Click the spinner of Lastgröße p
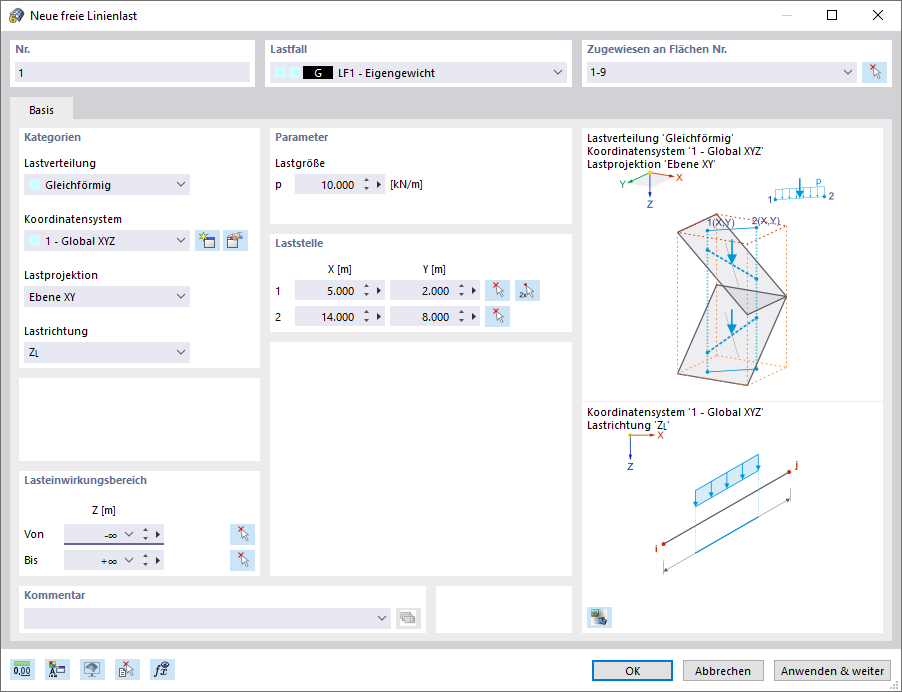This screenshot has height=692, width=902. click(x=366, y=185)
